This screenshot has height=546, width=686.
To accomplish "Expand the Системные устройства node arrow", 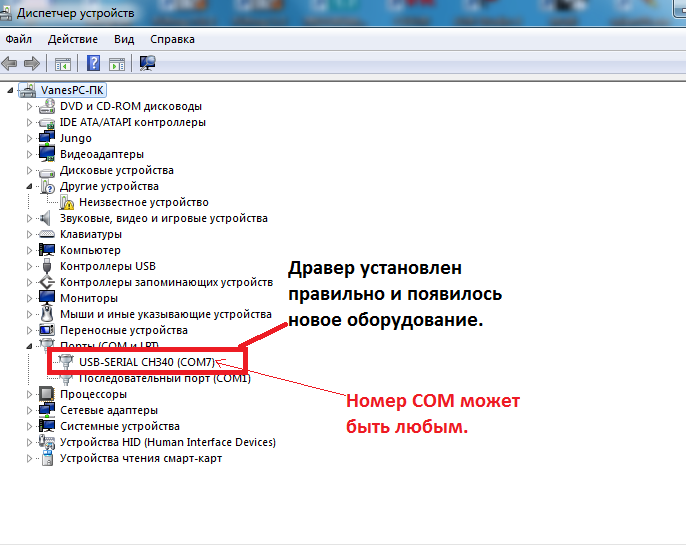I will pyautogui.click(x=29, y=426).
